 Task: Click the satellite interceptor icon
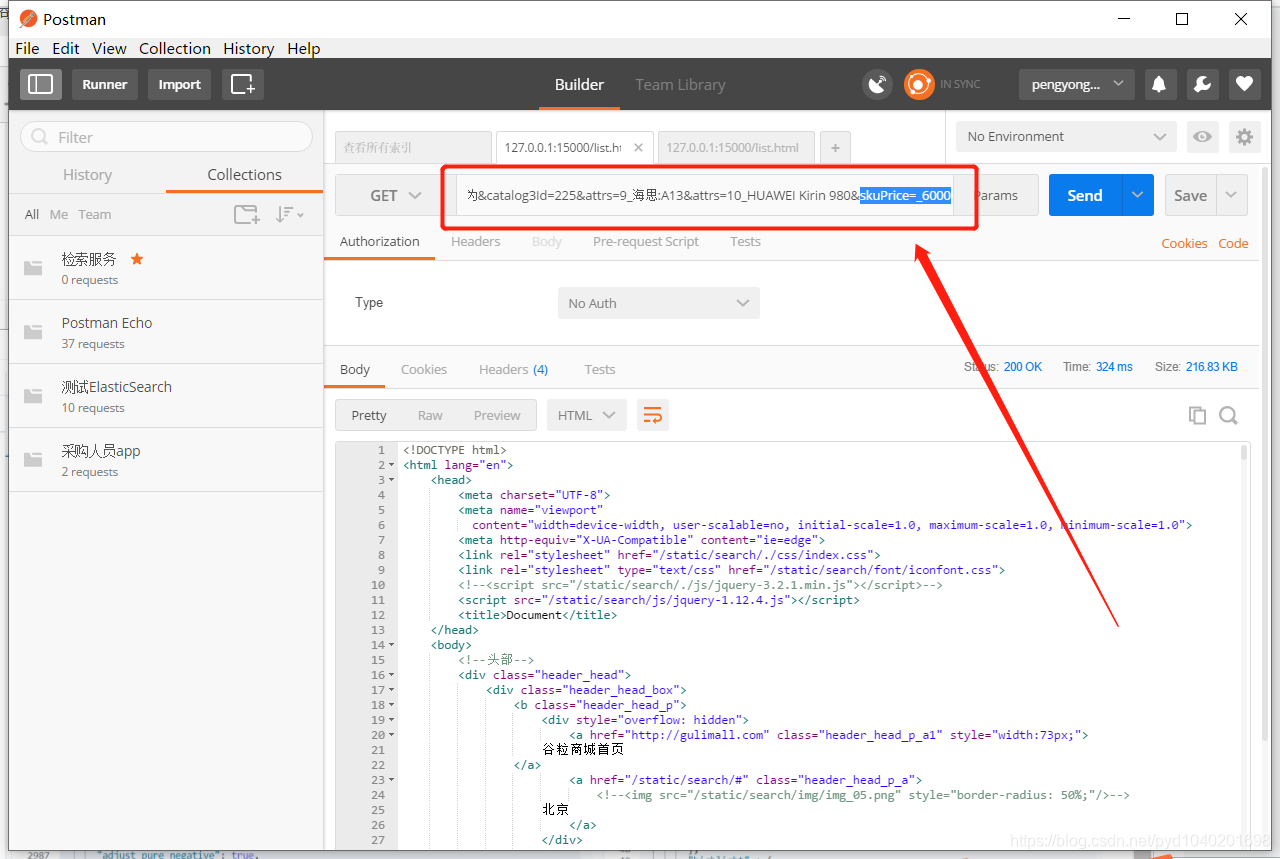(x=877, y=85)
